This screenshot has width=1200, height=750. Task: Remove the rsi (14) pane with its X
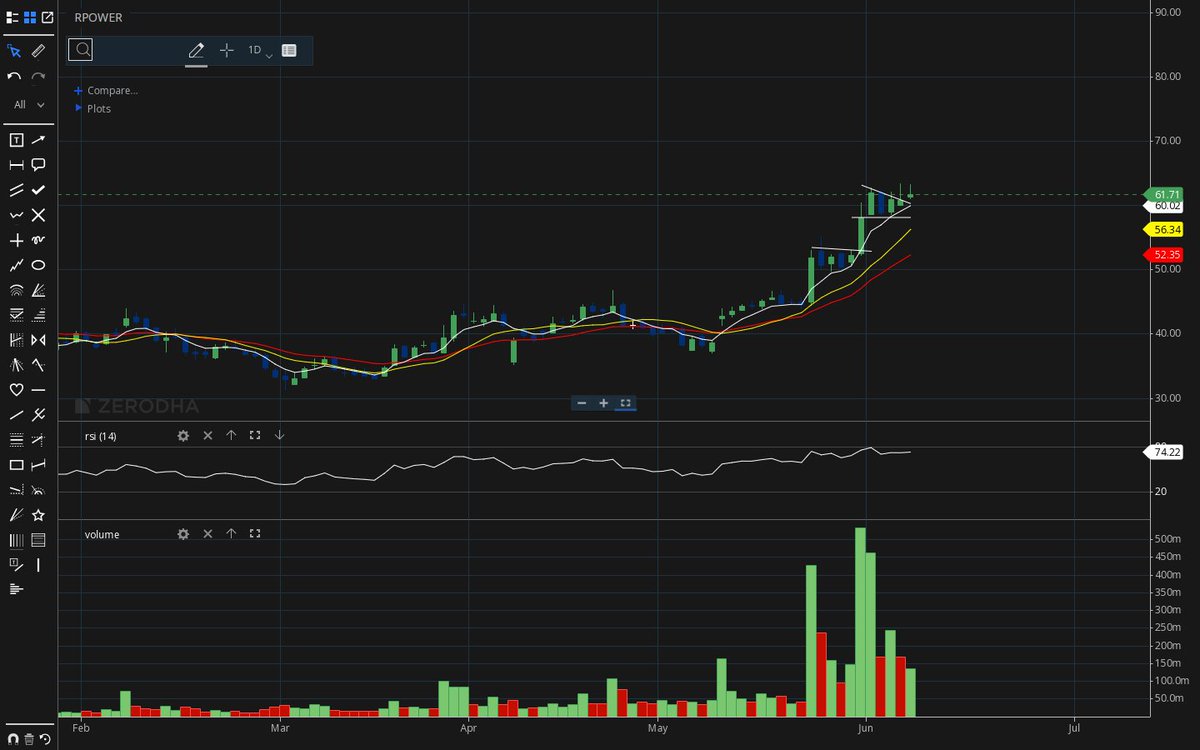coord(207,436)
